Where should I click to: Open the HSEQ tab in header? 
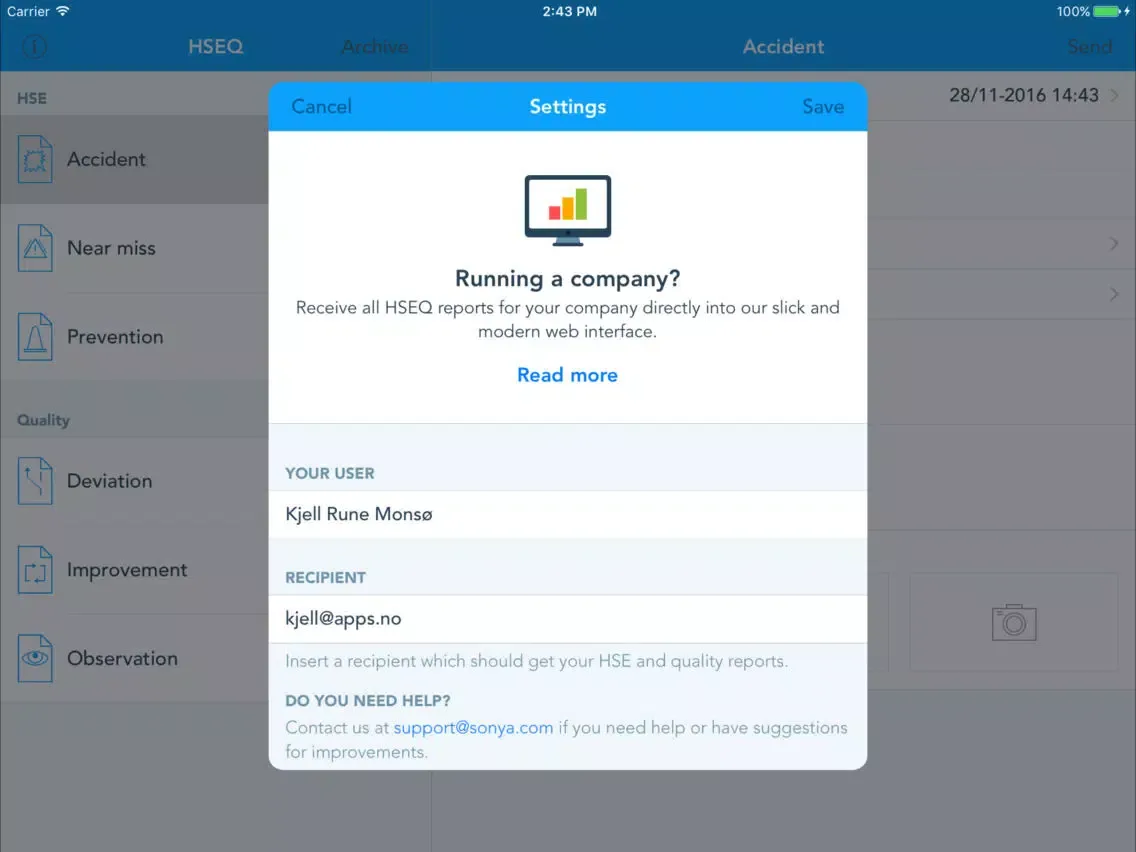(x=215, y=46)
